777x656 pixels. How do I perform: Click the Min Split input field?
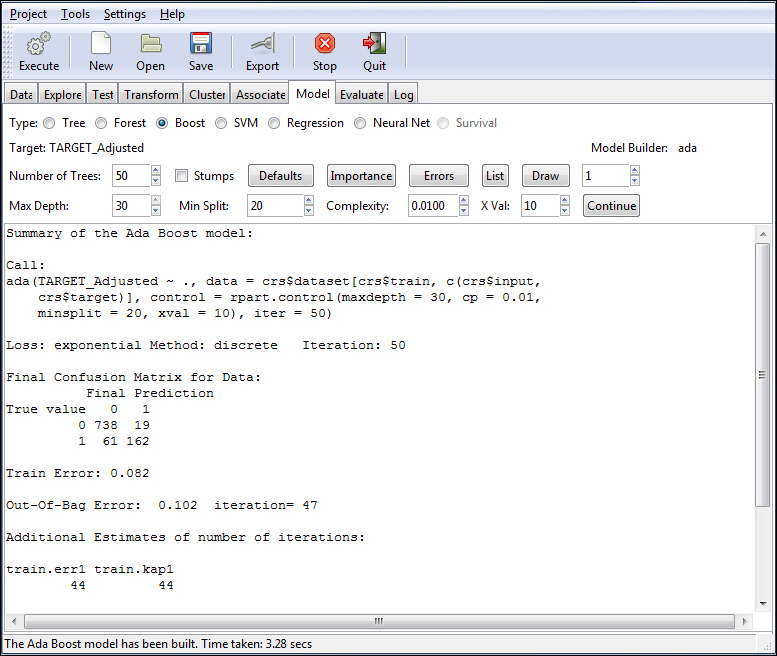[275, 206]
